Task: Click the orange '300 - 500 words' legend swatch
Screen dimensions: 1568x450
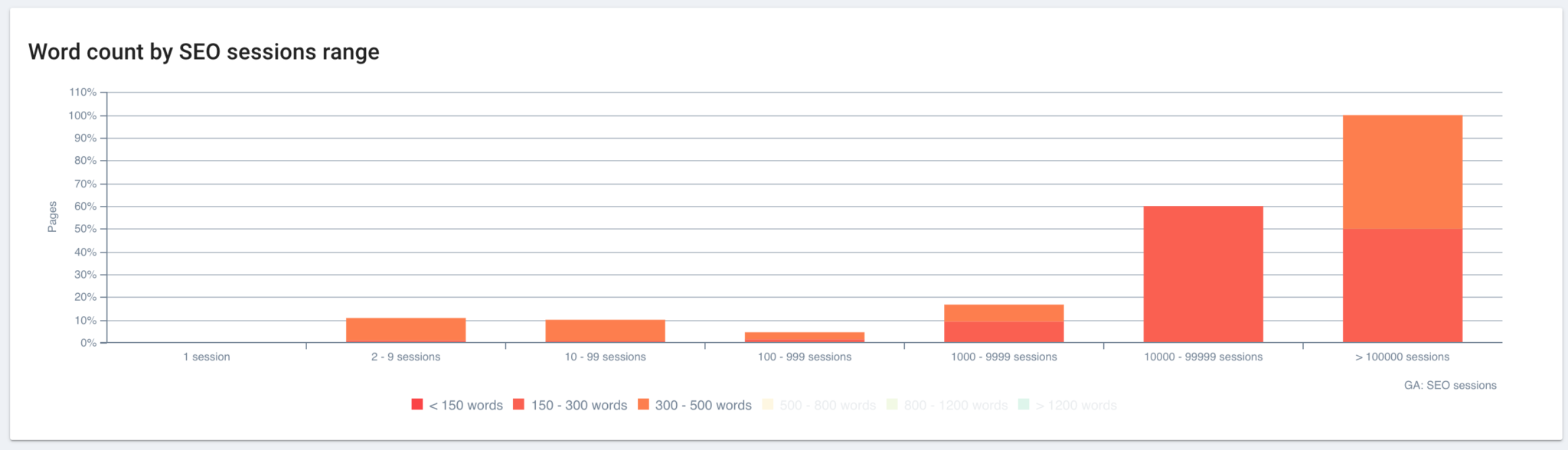Action: pos(644,404)
